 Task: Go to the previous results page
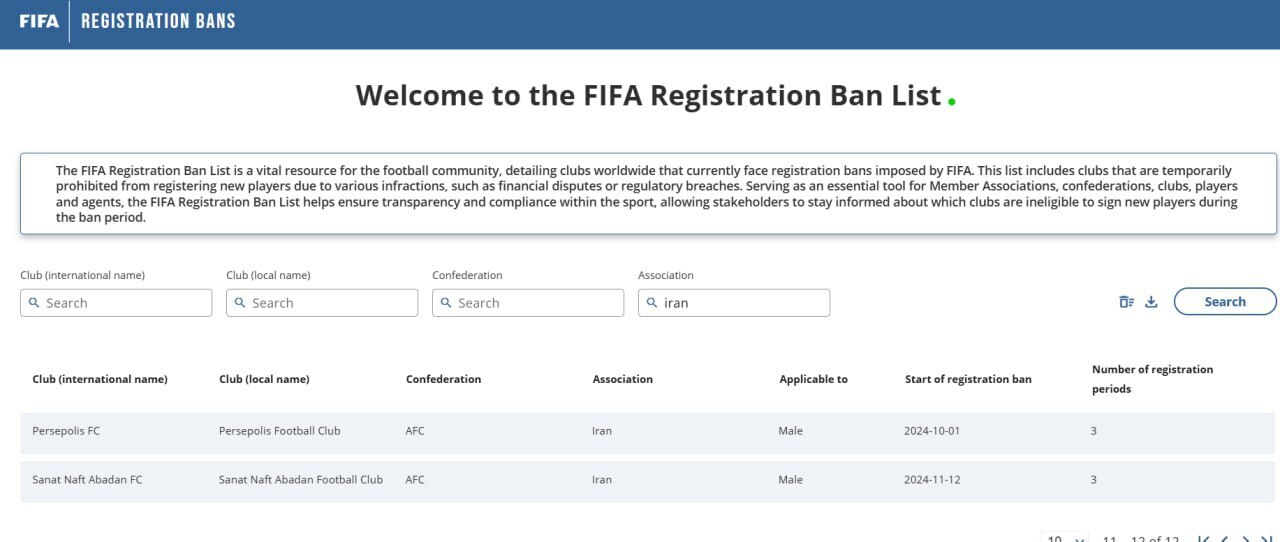[x=1224, y=539]
